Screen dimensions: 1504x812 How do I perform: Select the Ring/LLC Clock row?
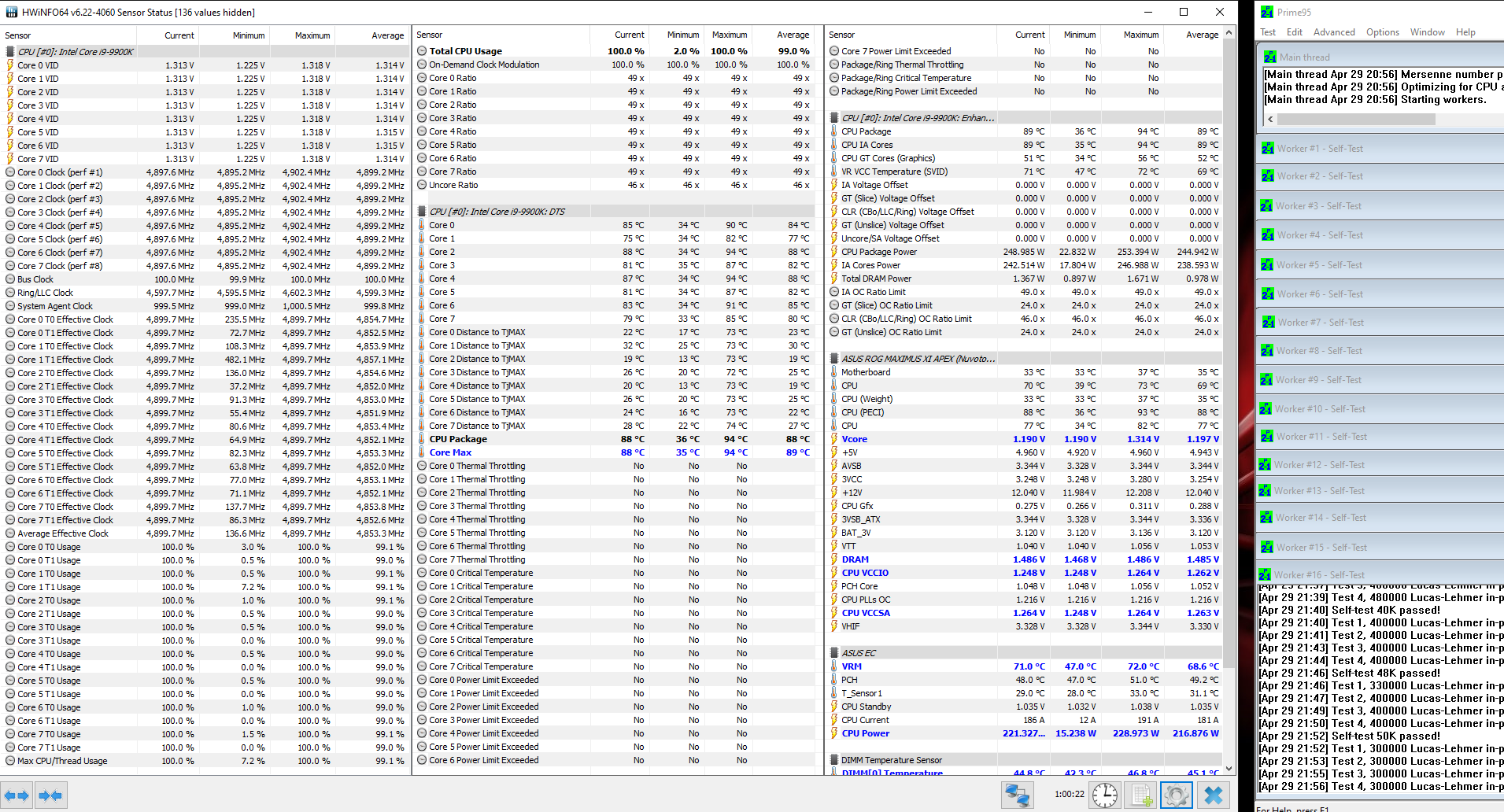coord(205,293)
